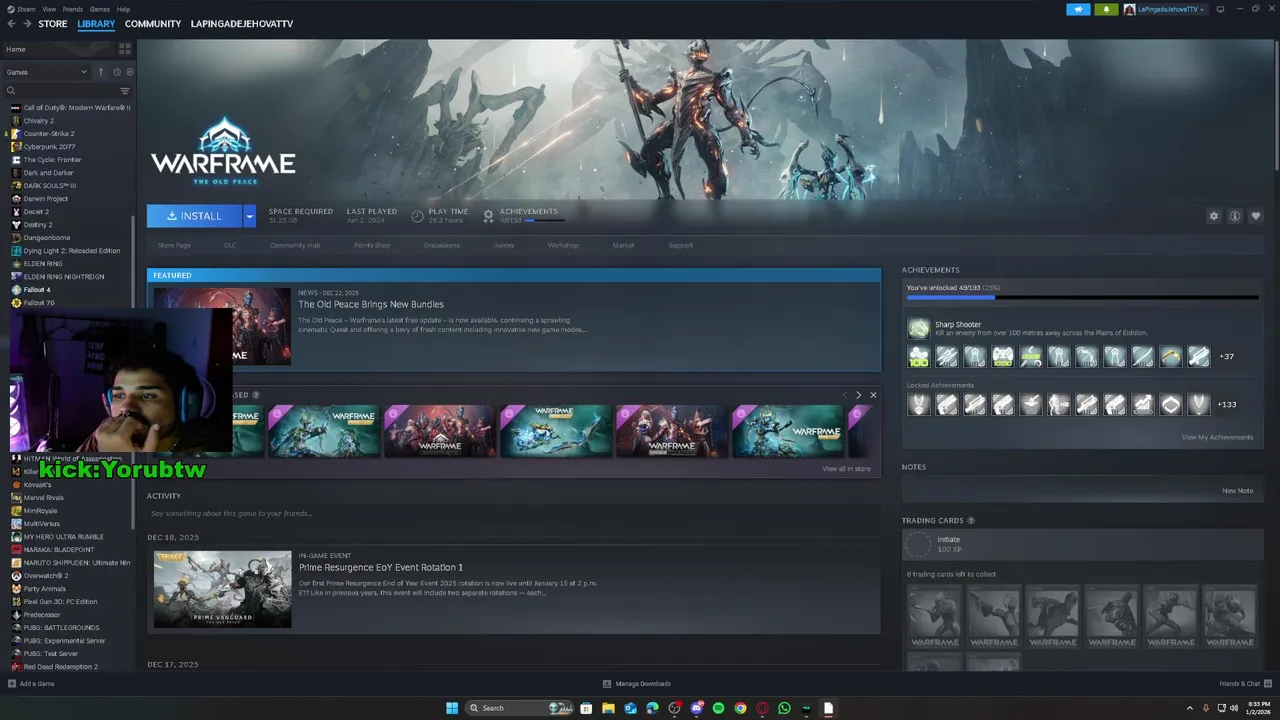Click the Big Picture mode monitor icon
1280x720 pixels.
(1220, 9)
